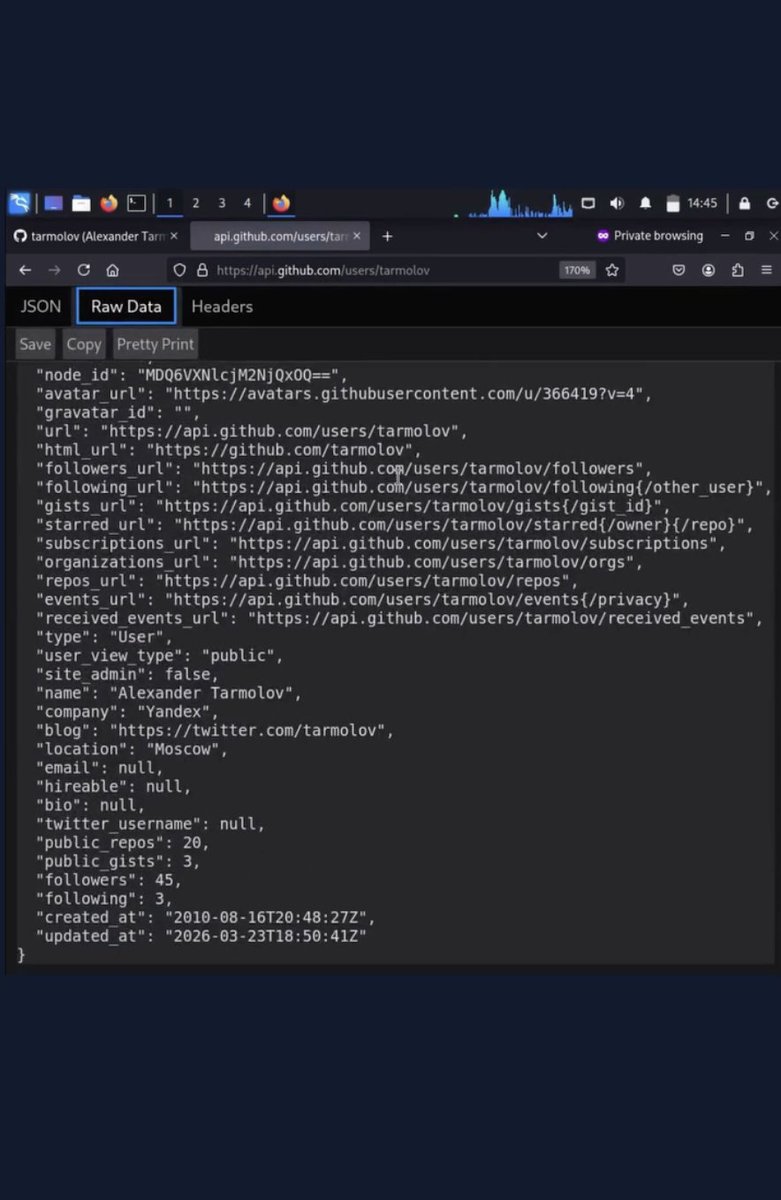The height and width of the screenshot is (1200, 781).
Task: Open the file manager taskbar icon
Action: [x=81, y=203]
